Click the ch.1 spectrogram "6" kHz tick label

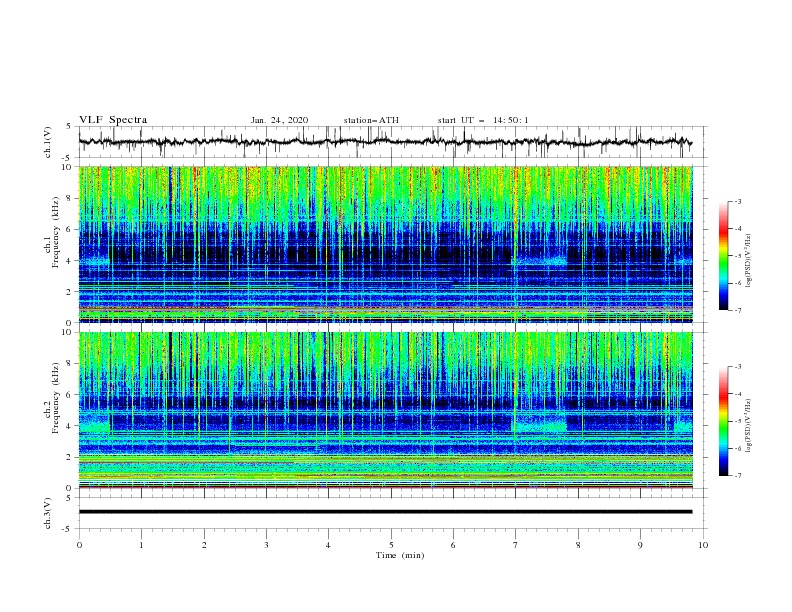point(70,229)
